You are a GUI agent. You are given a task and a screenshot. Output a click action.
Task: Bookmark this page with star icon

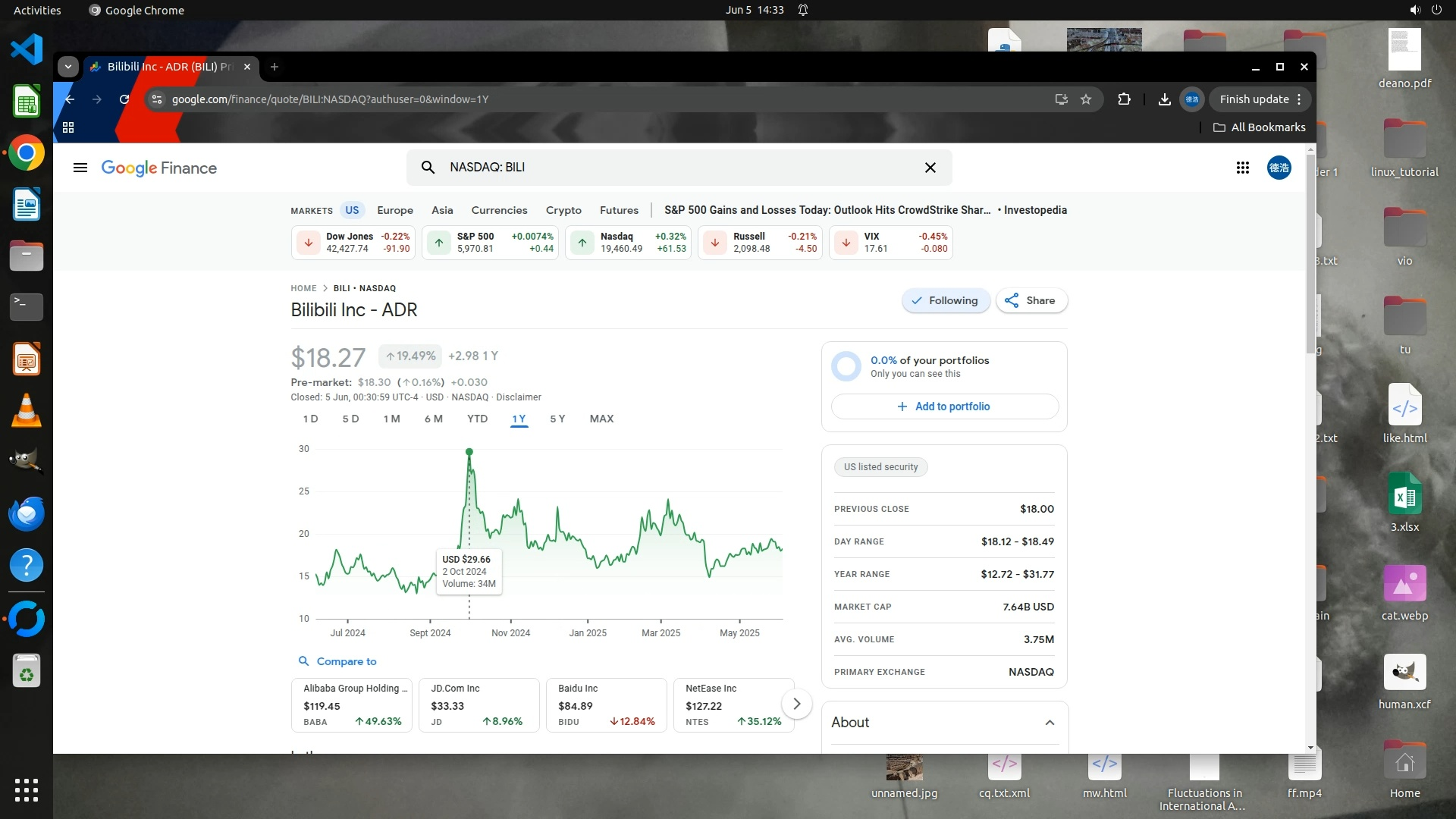point(1086,99)
